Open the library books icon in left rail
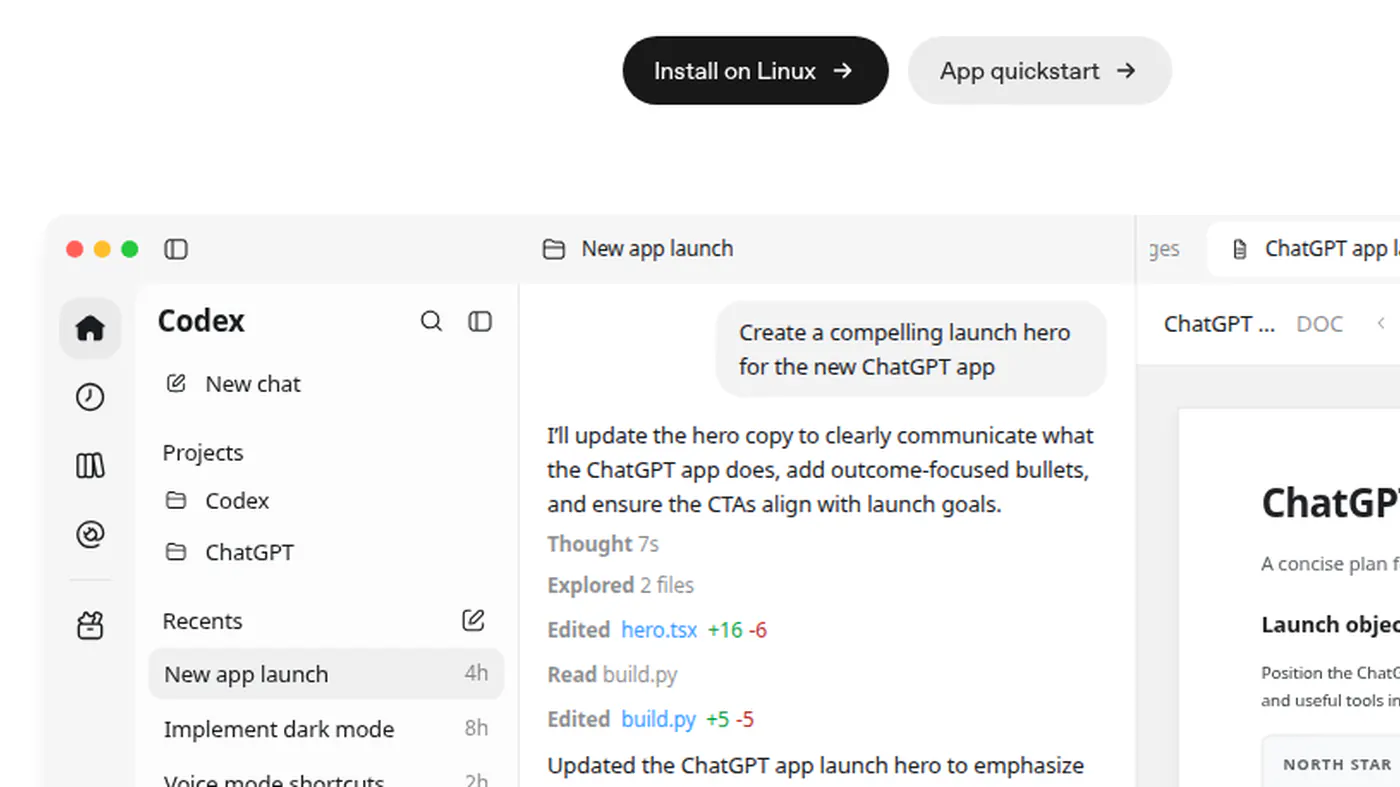Viewport: 1400px width, 787px height. [90, 466]
